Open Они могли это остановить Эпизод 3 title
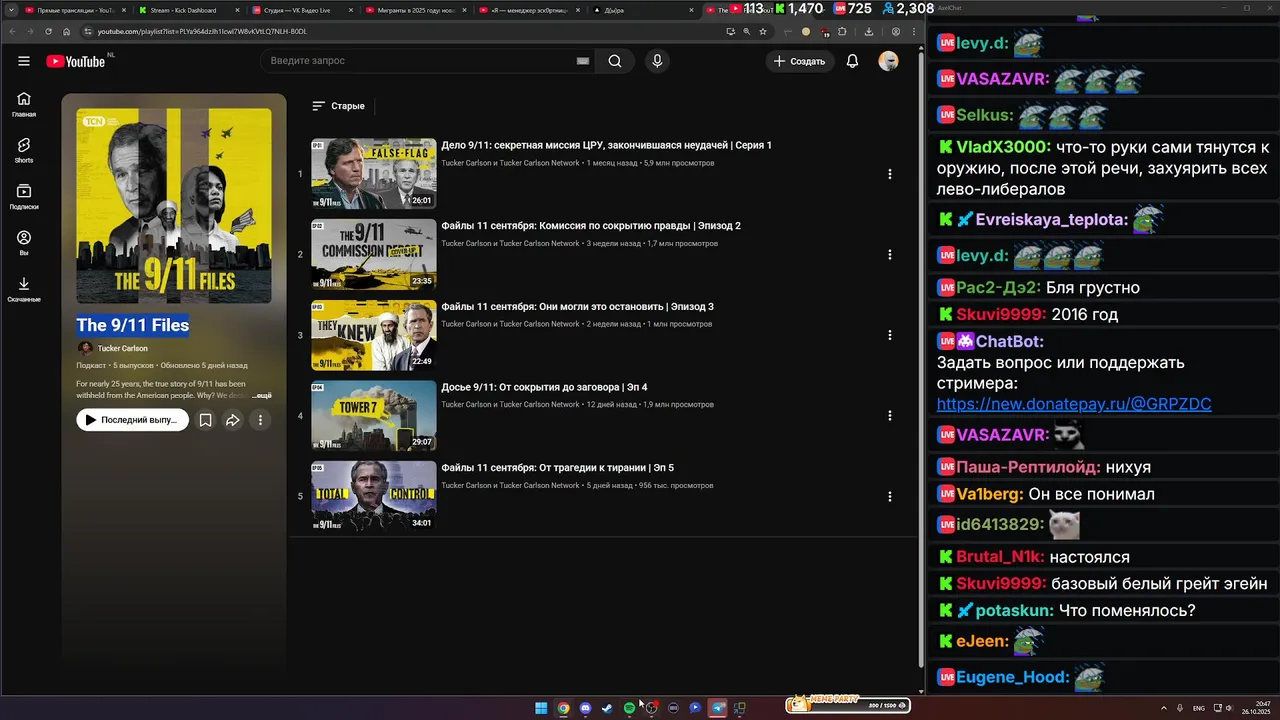 point(577,307)
